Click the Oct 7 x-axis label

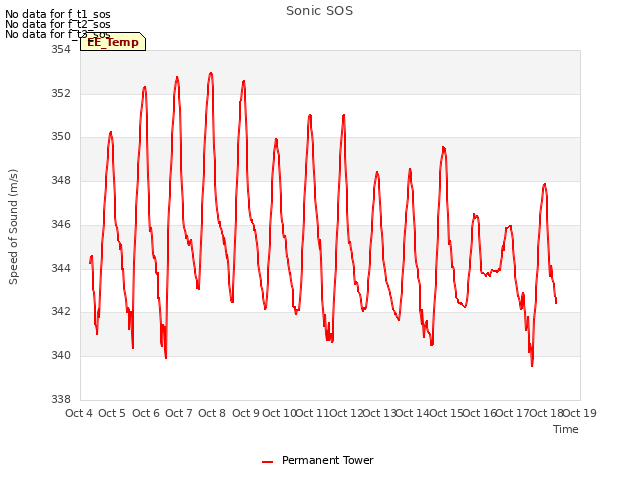179,413
